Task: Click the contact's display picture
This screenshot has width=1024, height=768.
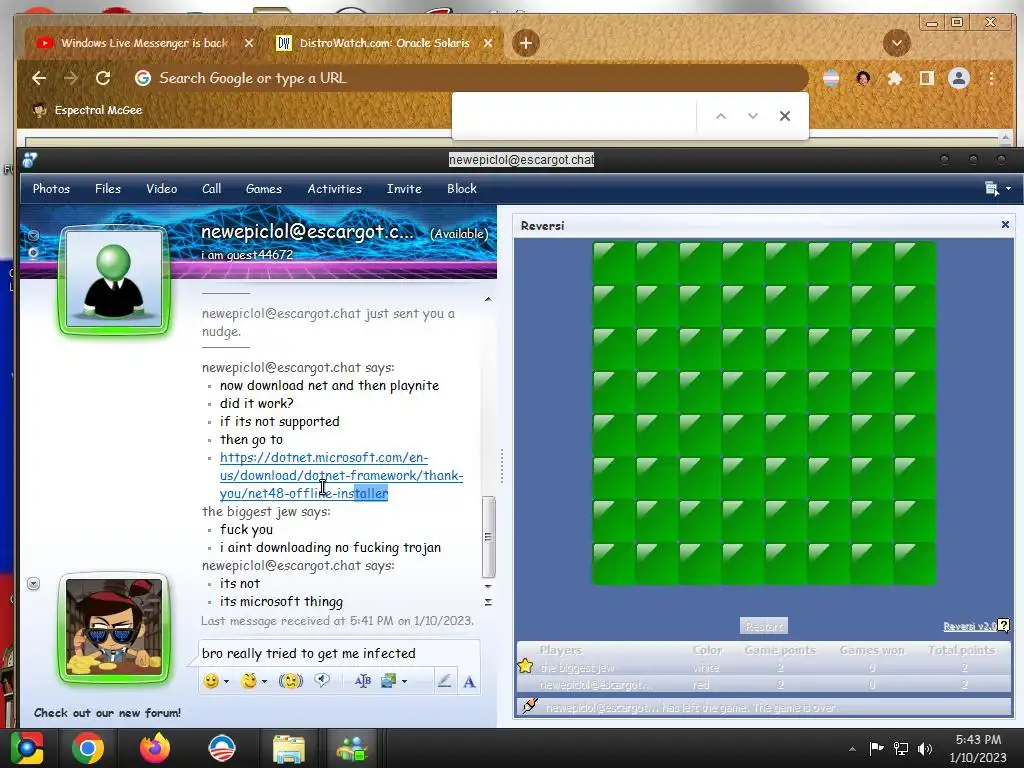Action: coord(114,280)
